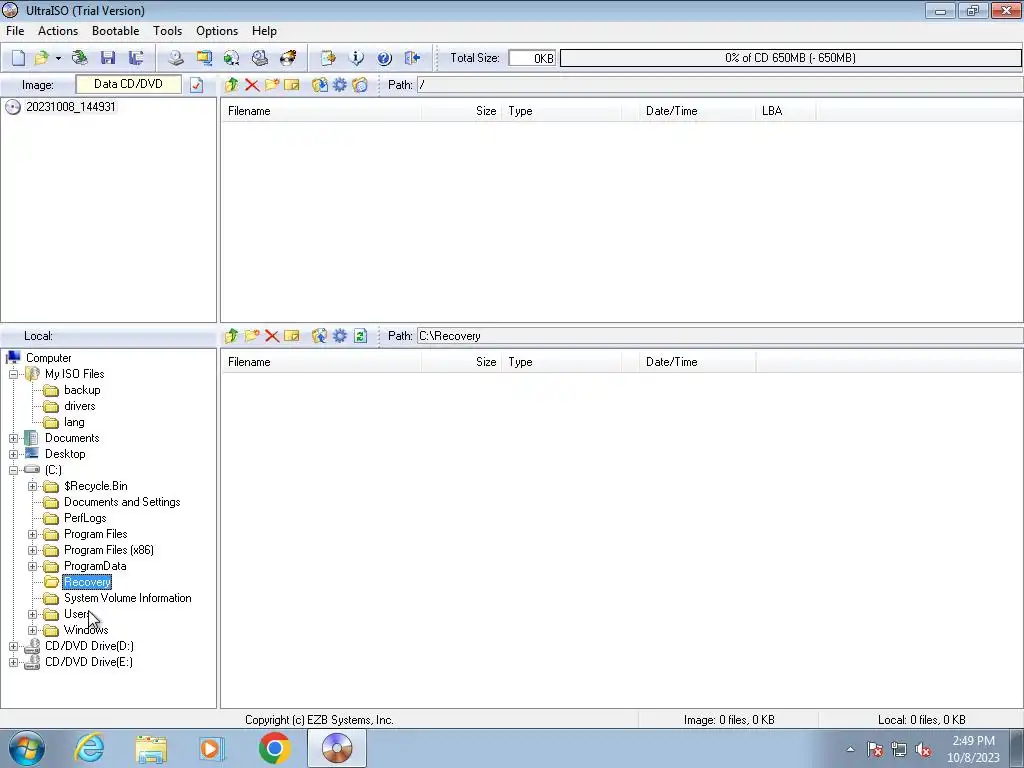Expand the $Recycle.Bin folder node
Viewport: 1024px width, 768px height.
tap(32, 487)
